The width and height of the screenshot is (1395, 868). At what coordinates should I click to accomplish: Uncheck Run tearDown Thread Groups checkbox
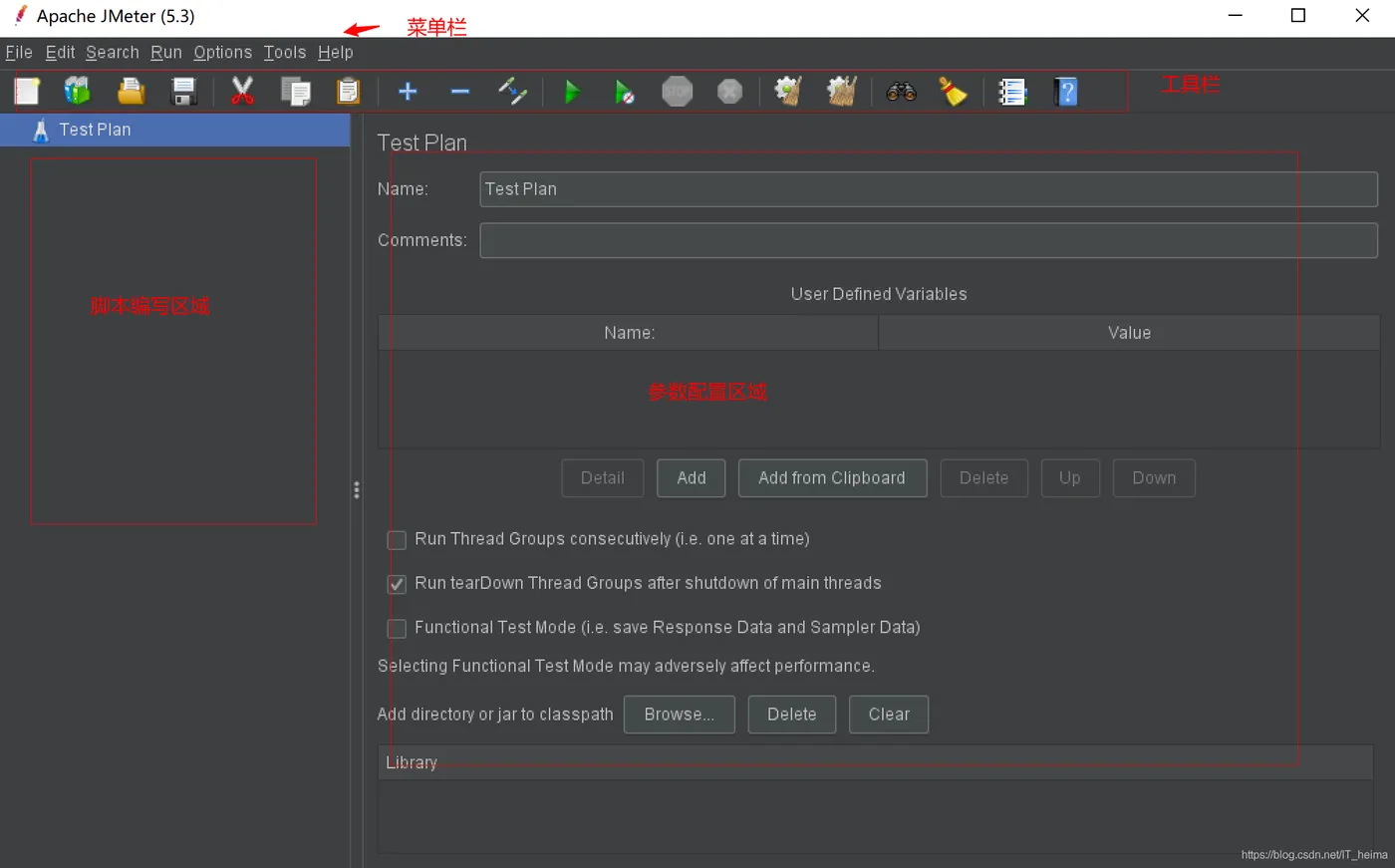click(x=397, y=584)
